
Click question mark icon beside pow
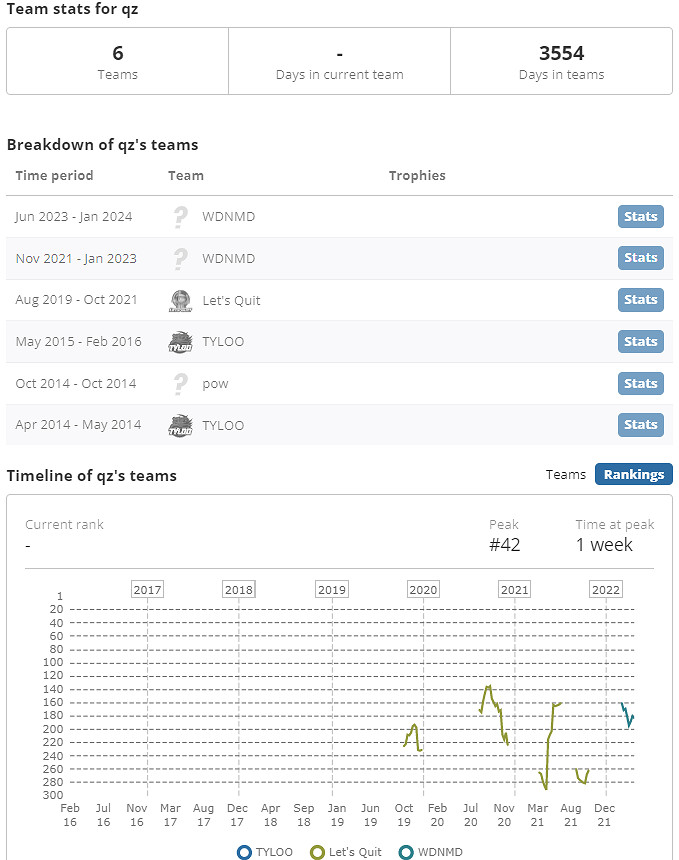[x=181, y=383]
